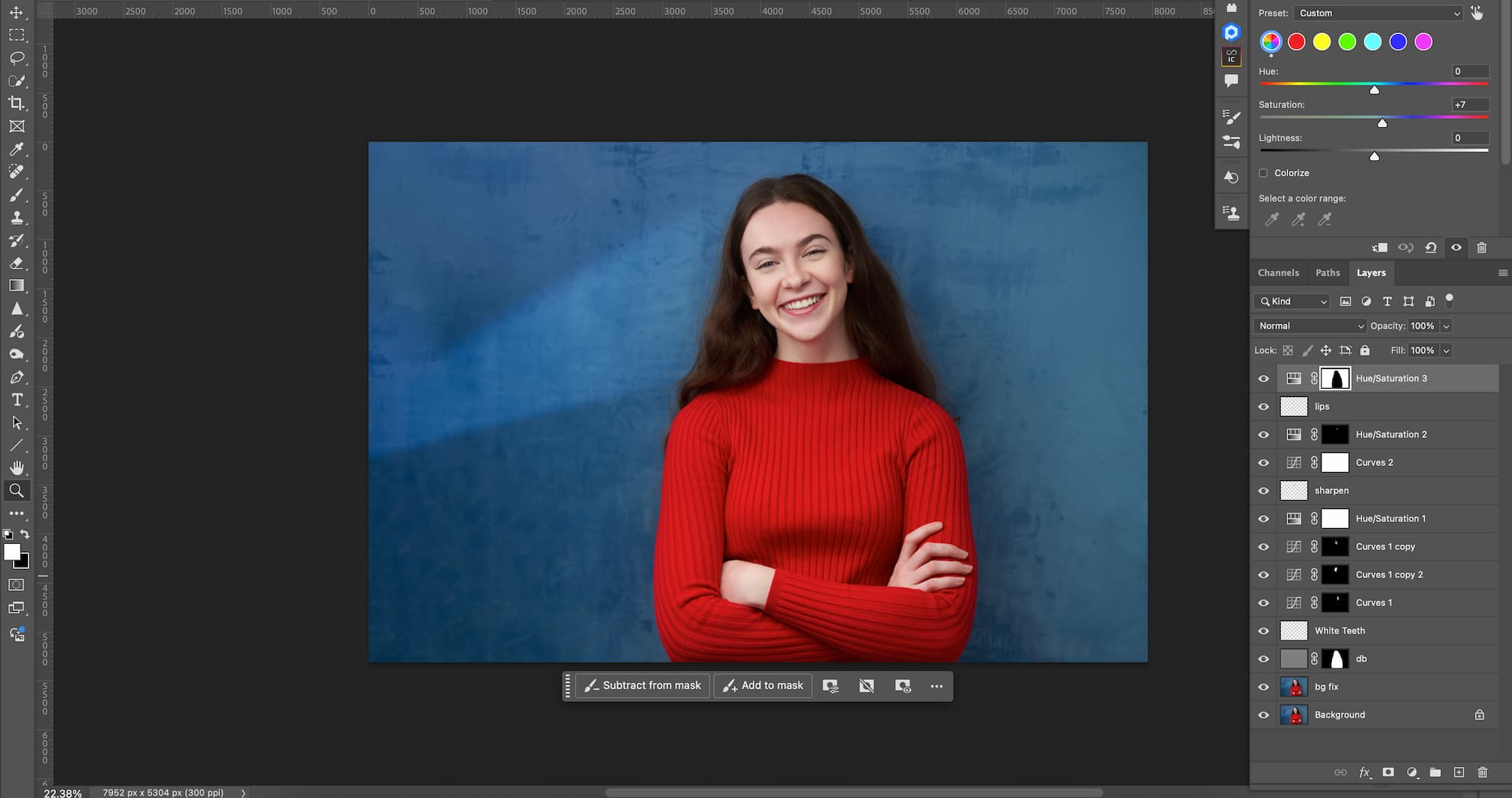Image resolution: width=1512 pixels, height=798 pixels.
Task: Select the Lasso tool
Action: (x=16, y=58)
